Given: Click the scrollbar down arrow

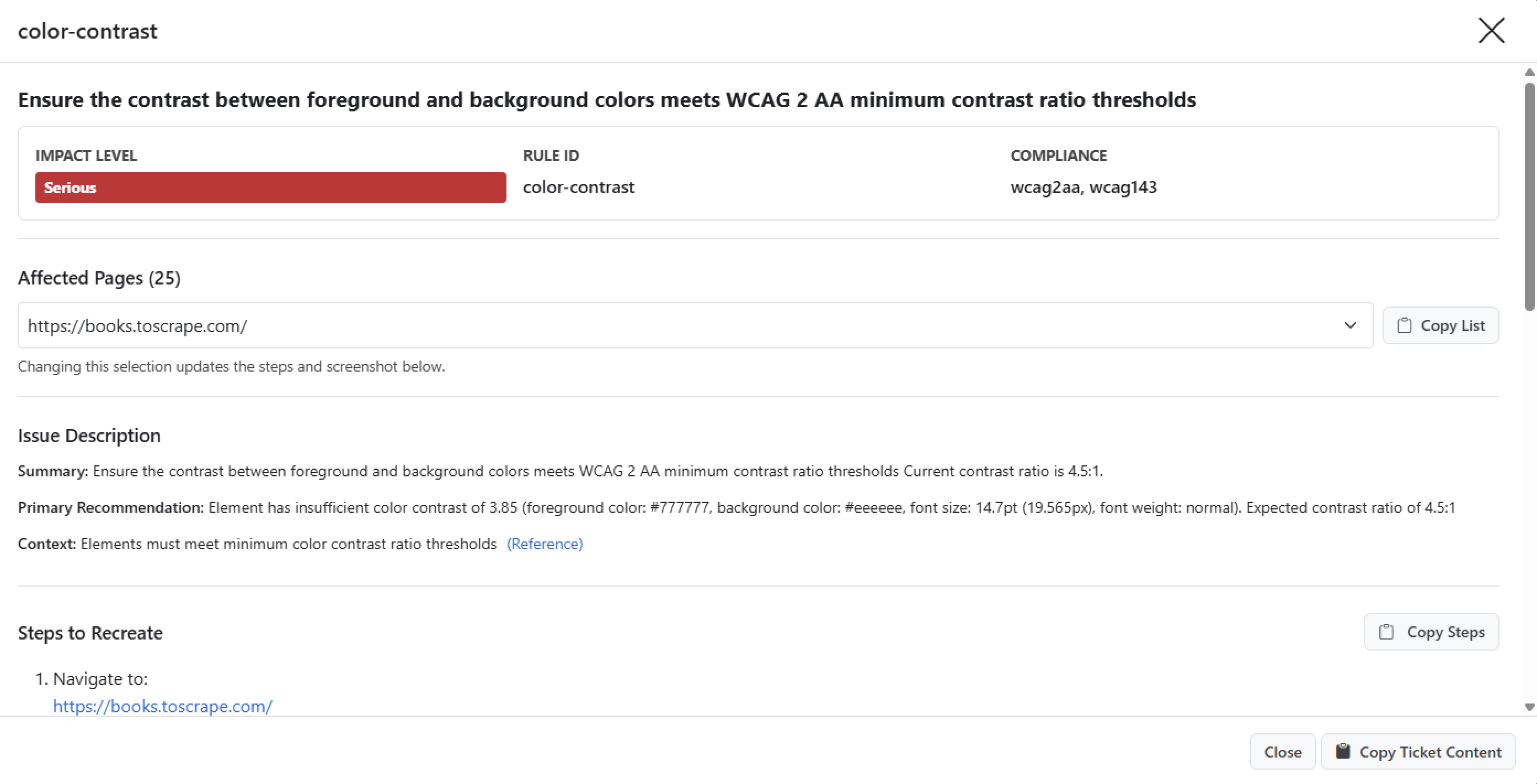Looking at the screenshot, I should click(x=1529, y=707).
